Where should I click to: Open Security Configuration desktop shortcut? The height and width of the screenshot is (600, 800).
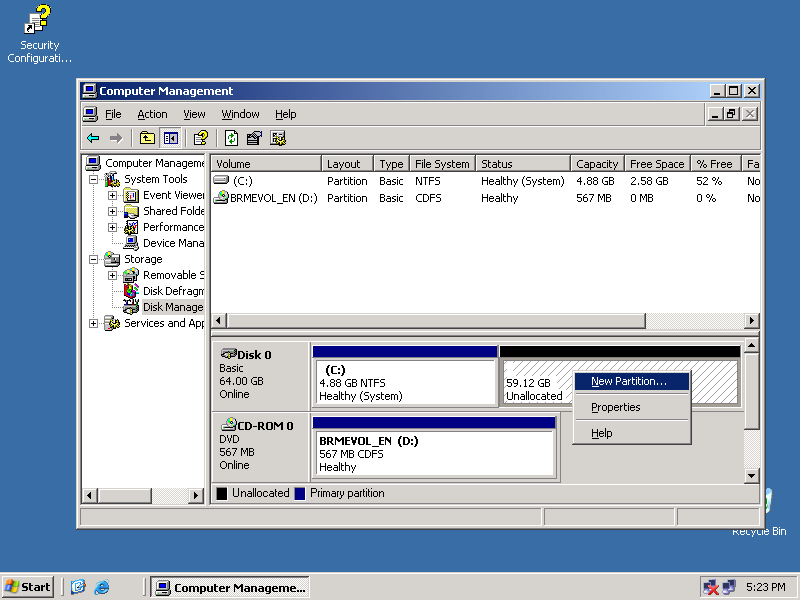39,34
